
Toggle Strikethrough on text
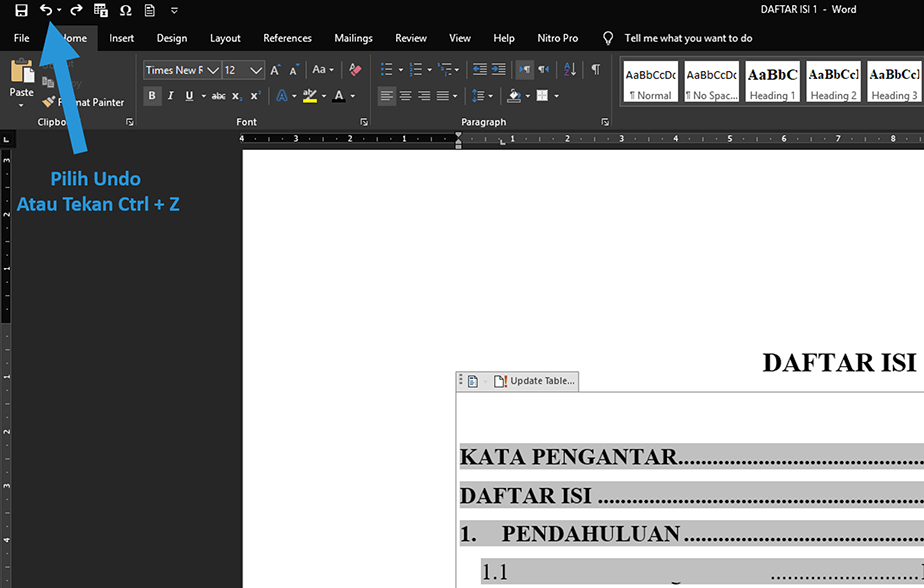[219, 96]
